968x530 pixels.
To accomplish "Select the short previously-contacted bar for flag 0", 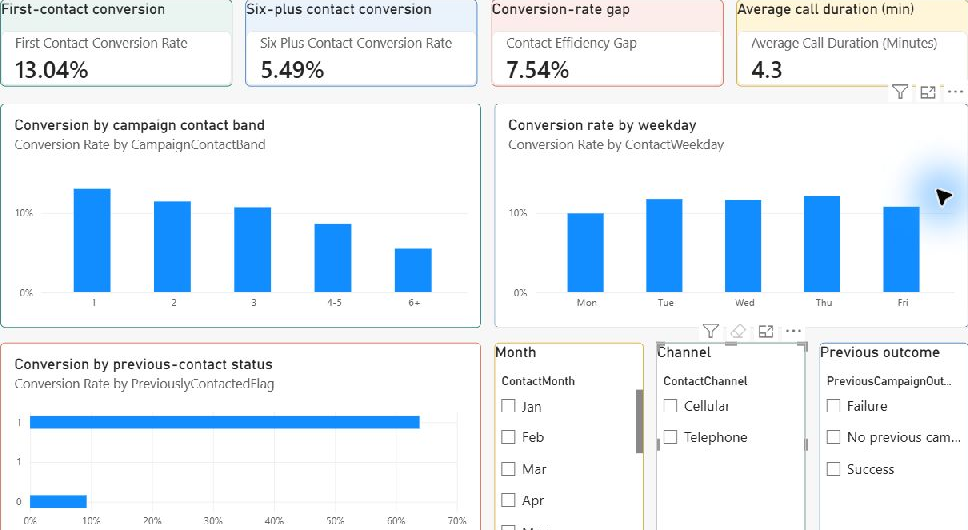I will pyautogui.click(x=58, y=502).
